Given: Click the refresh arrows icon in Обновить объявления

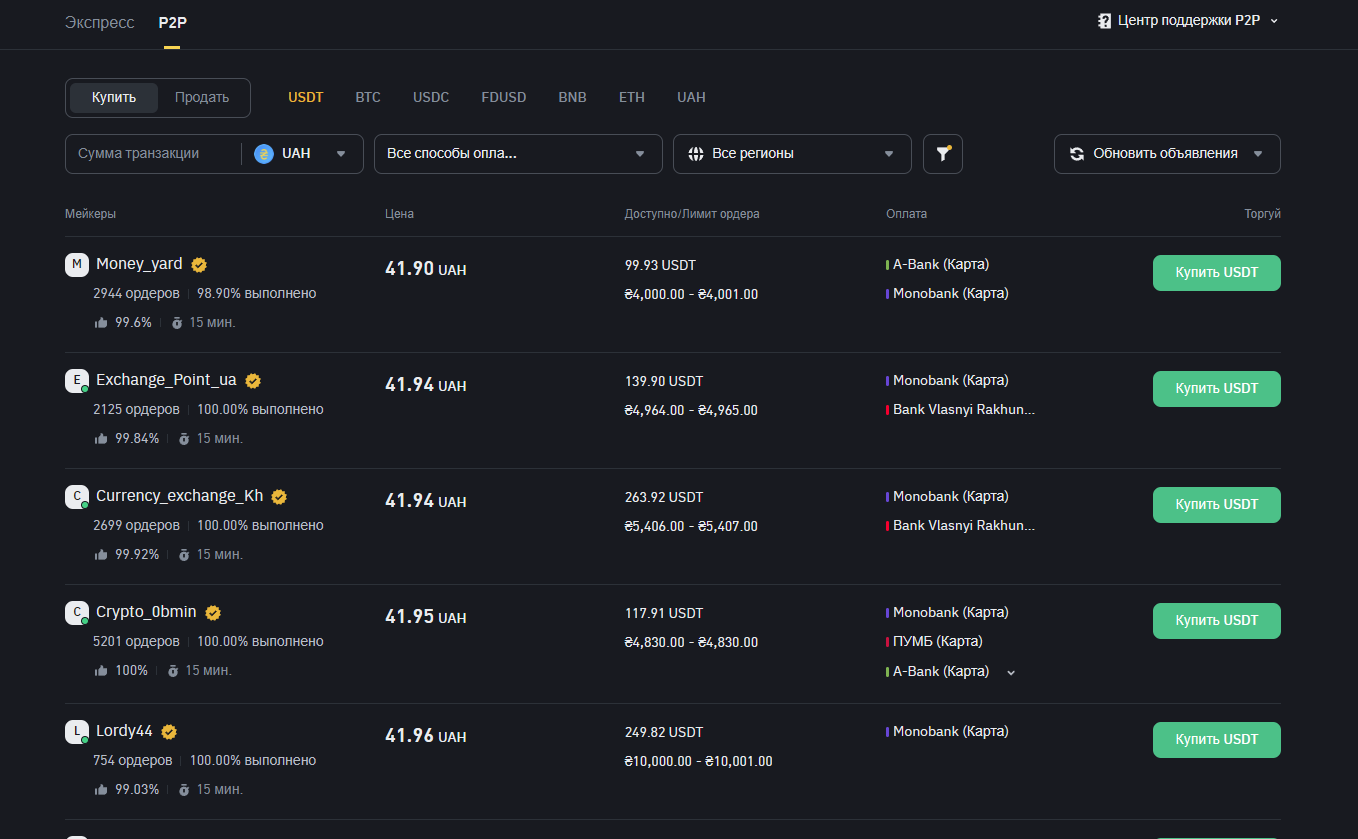Looking at the screenshot, I should [1077, 154].
